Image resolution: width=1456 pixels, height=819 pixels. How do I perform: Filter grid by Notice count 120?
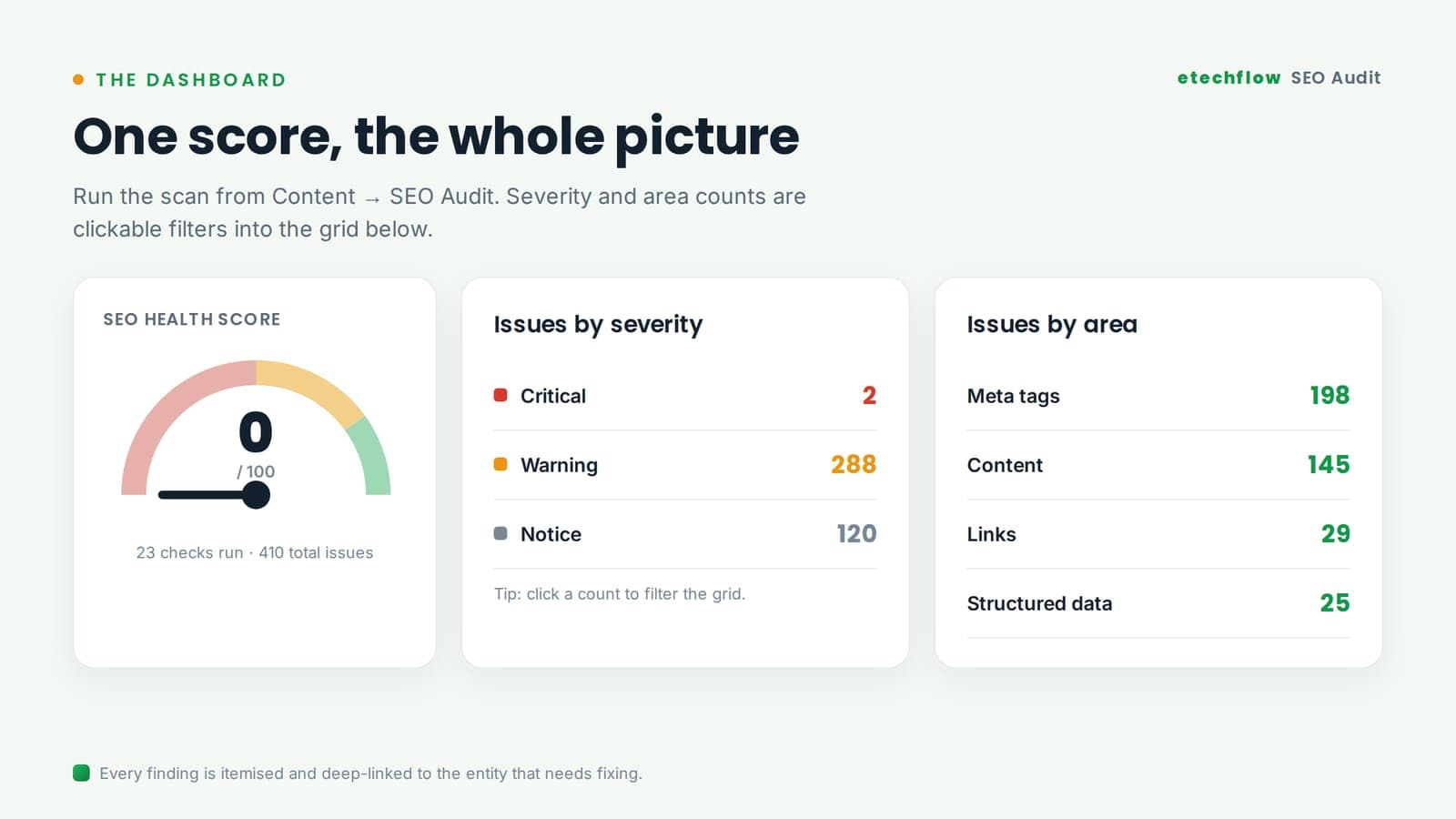click(x=856, y=533)
